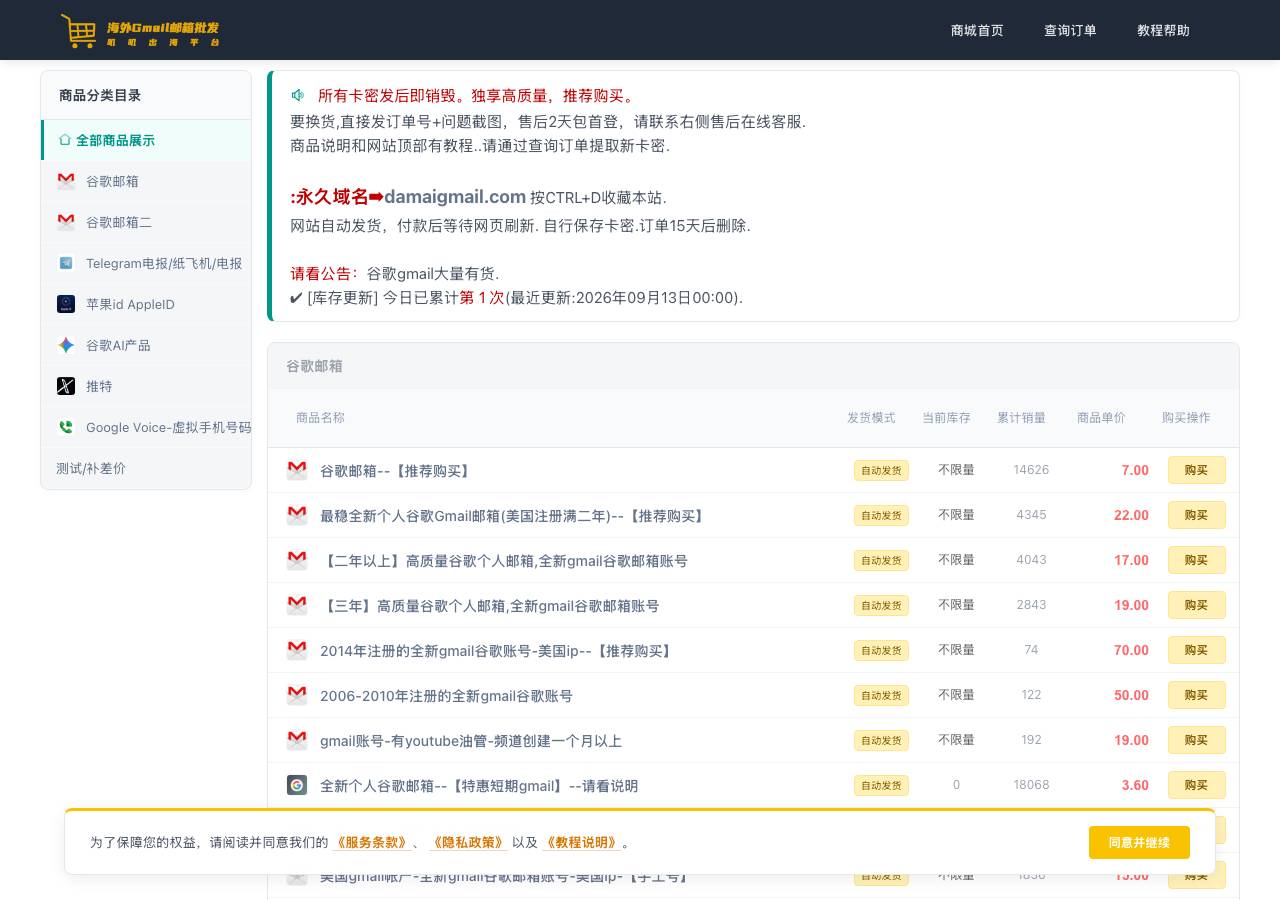The width and height of the screenshot is (1280, 900).
Task: Buy the 【特惠短期gmail】 item priced 3.60
Action: [x=1196, y=785]
